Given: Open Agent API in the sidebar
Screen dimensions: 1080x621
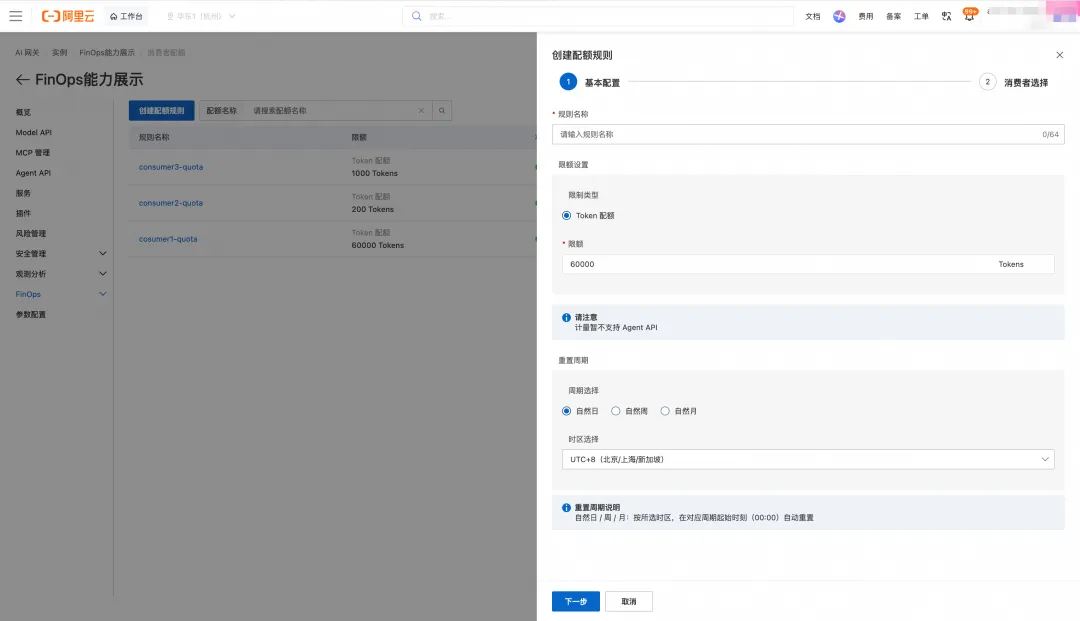Looking at the screenshot, I should point(33,173).
